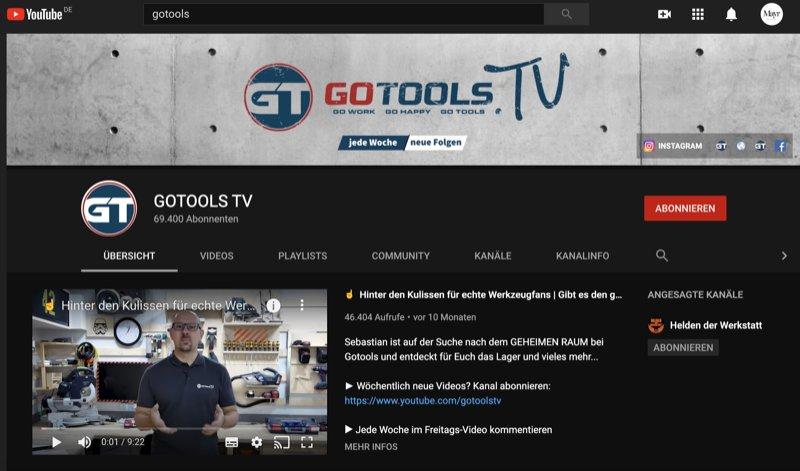This screenshot has width=800, height=471.
Task: Go to the YouTube home logo
Action: point(35,14)
